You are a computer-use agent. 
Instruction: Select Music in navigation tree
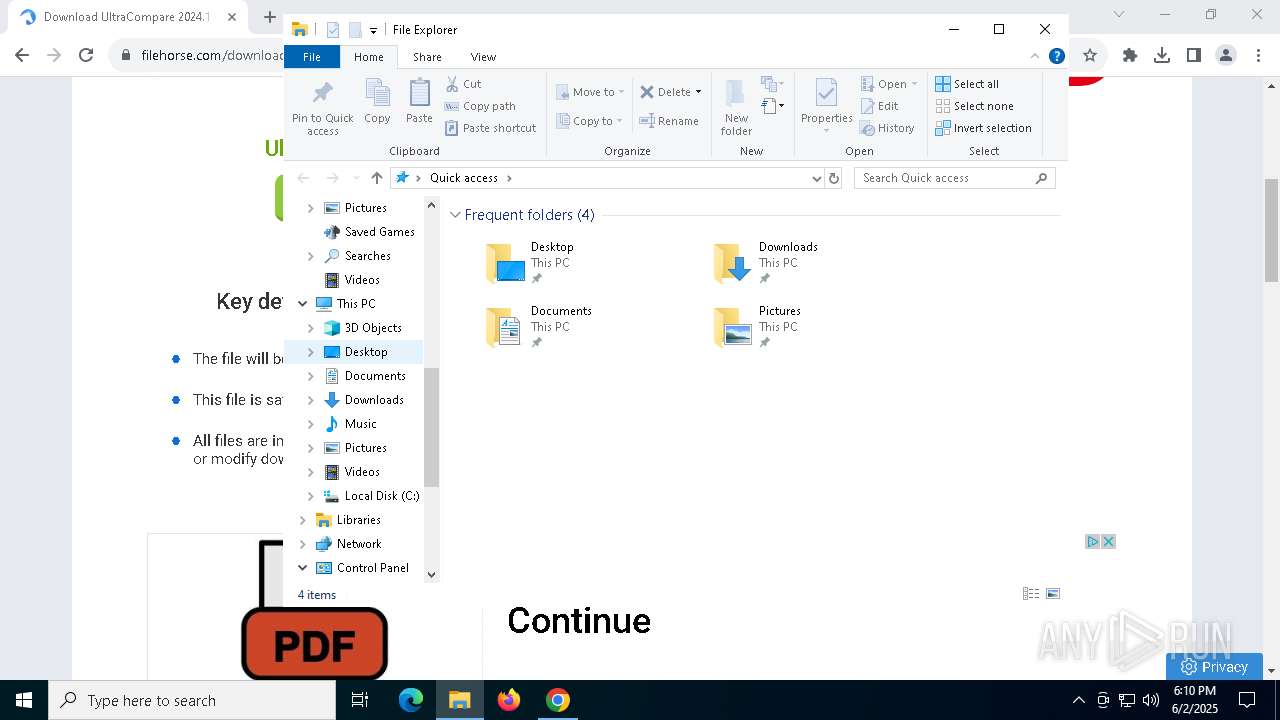pos(360,424)
